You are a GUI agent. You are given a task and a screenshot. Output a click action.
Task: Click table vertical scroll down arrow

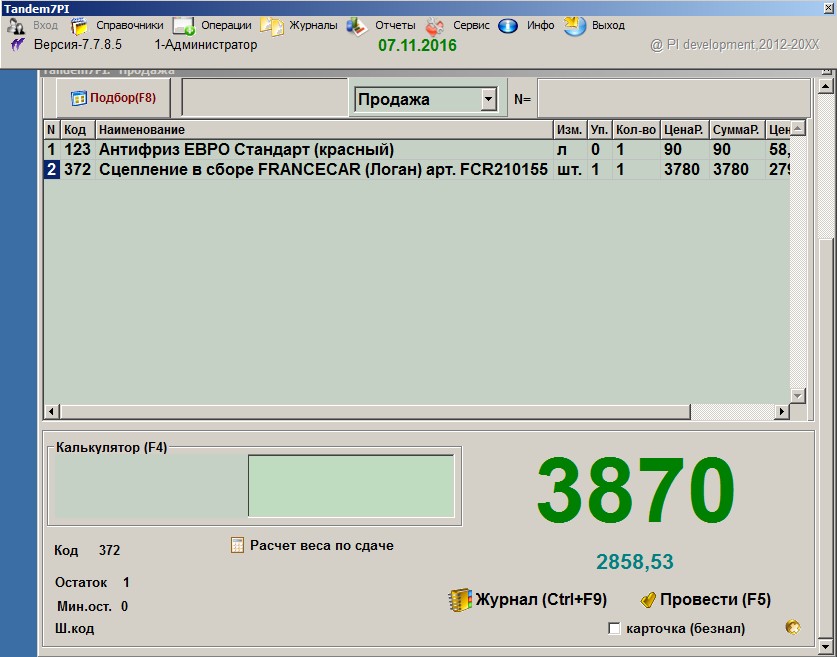(x=797, y=395)
